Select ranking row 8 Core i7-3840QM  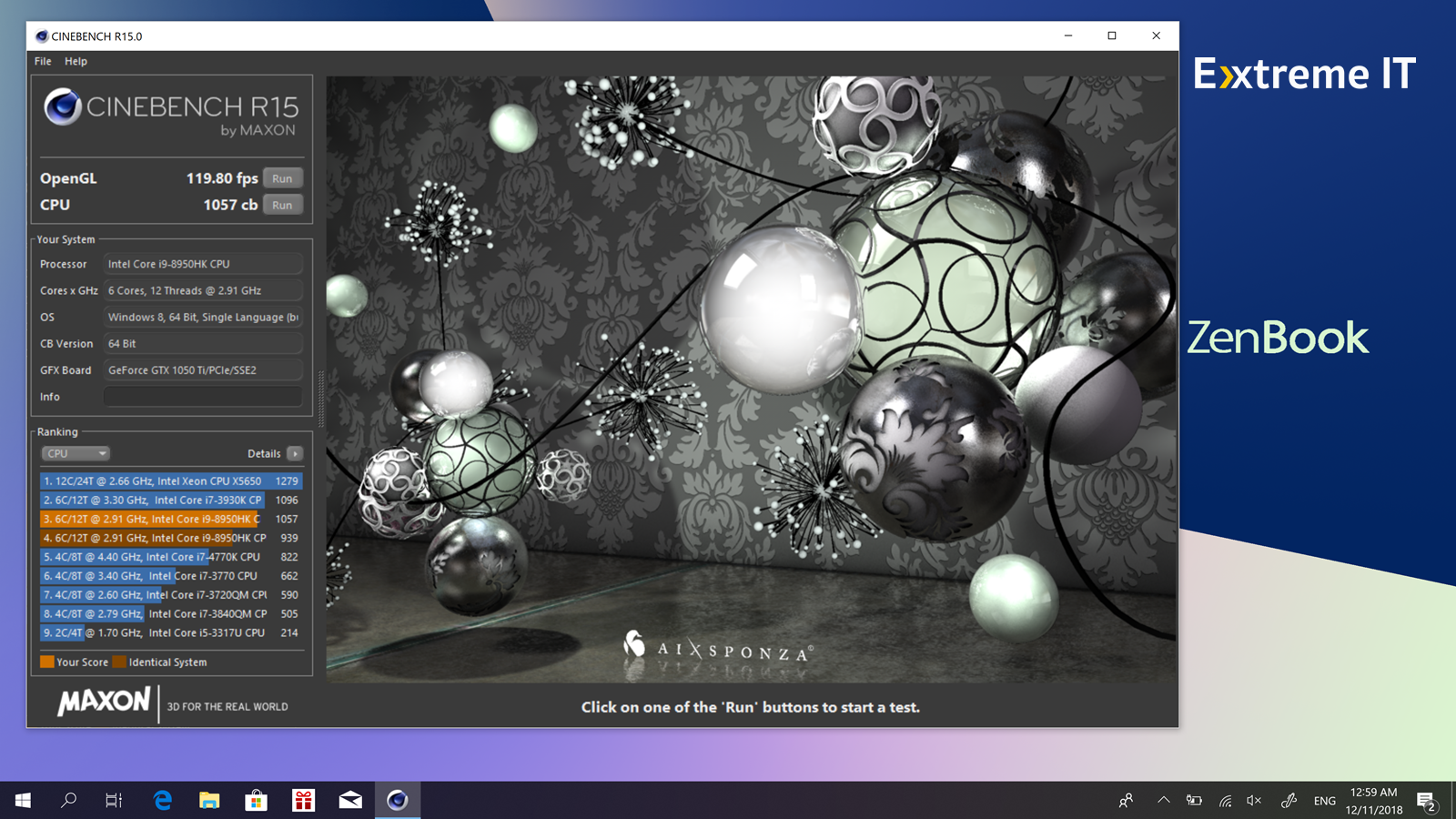(x=171, y=614)
